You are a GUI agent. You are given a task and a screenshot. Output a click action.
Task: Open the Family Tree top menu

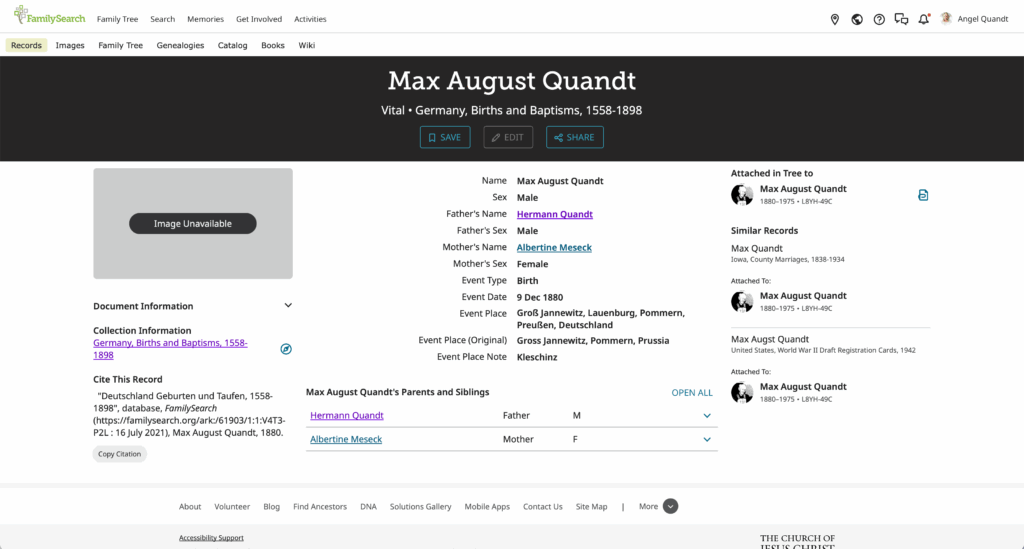coord(118,19)
